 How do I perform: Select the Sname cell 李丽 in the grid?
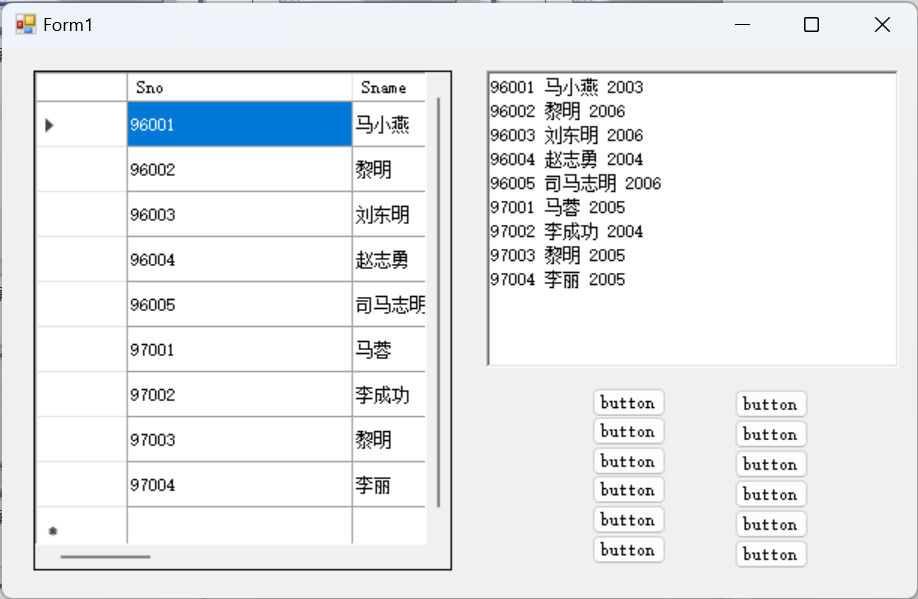[389, 485]
